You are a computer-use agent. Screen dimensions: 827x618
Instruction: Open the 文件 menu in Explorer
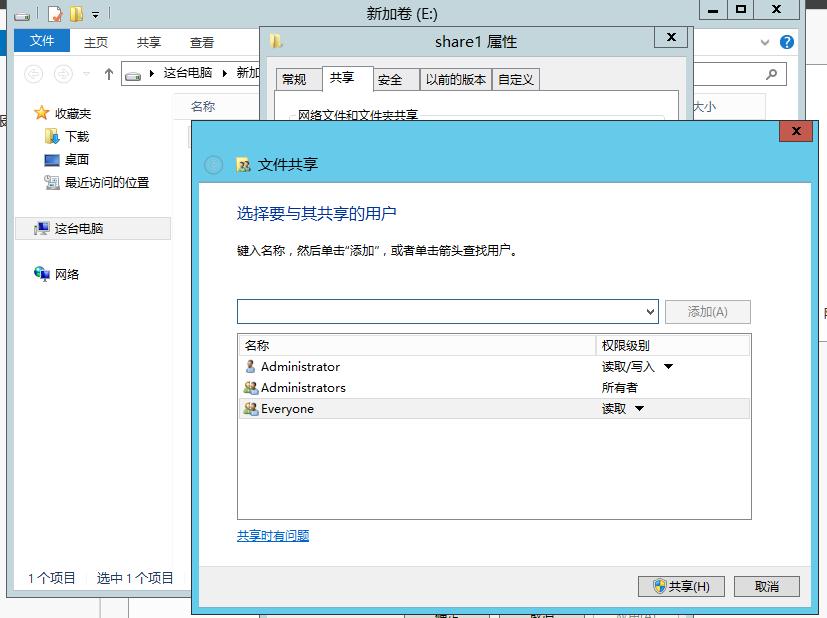tap(41, 41)
